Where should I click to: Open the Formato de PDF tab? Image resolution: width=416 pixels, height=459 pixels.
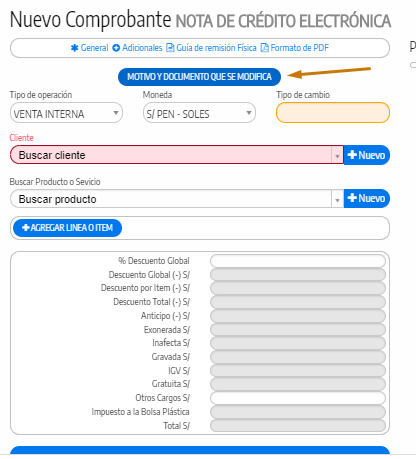pos(295,48)
